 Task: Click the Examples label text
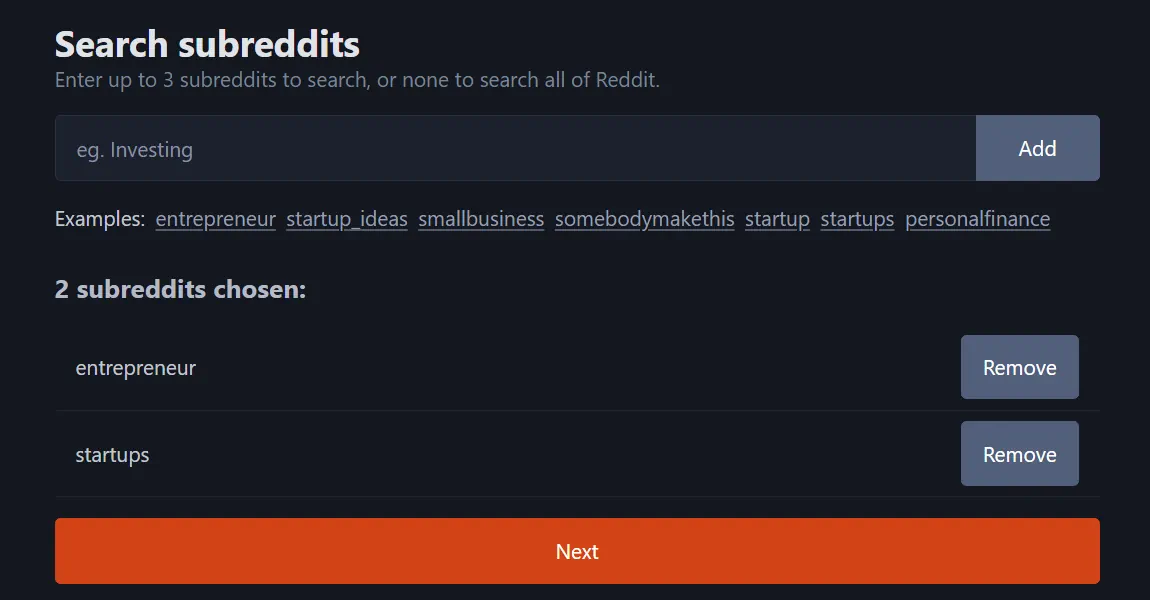(x=100, y=219)
